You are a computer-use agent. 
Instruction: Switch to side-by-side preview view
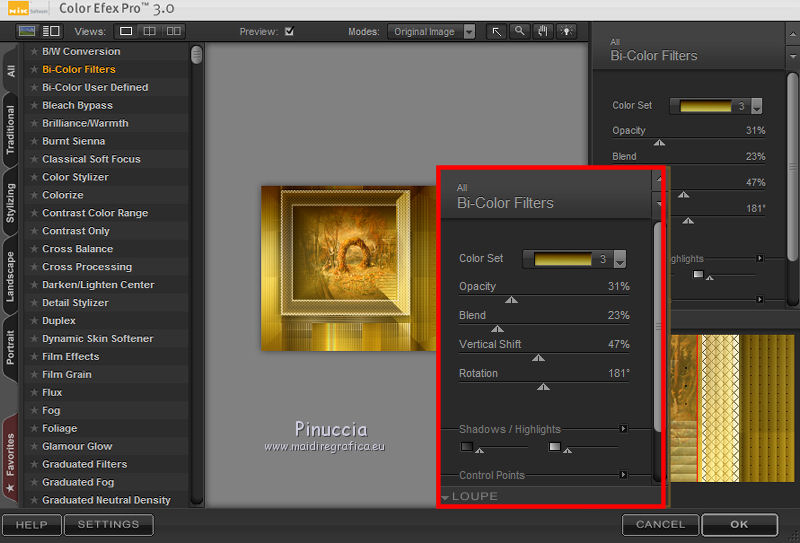tap(173, 31)
